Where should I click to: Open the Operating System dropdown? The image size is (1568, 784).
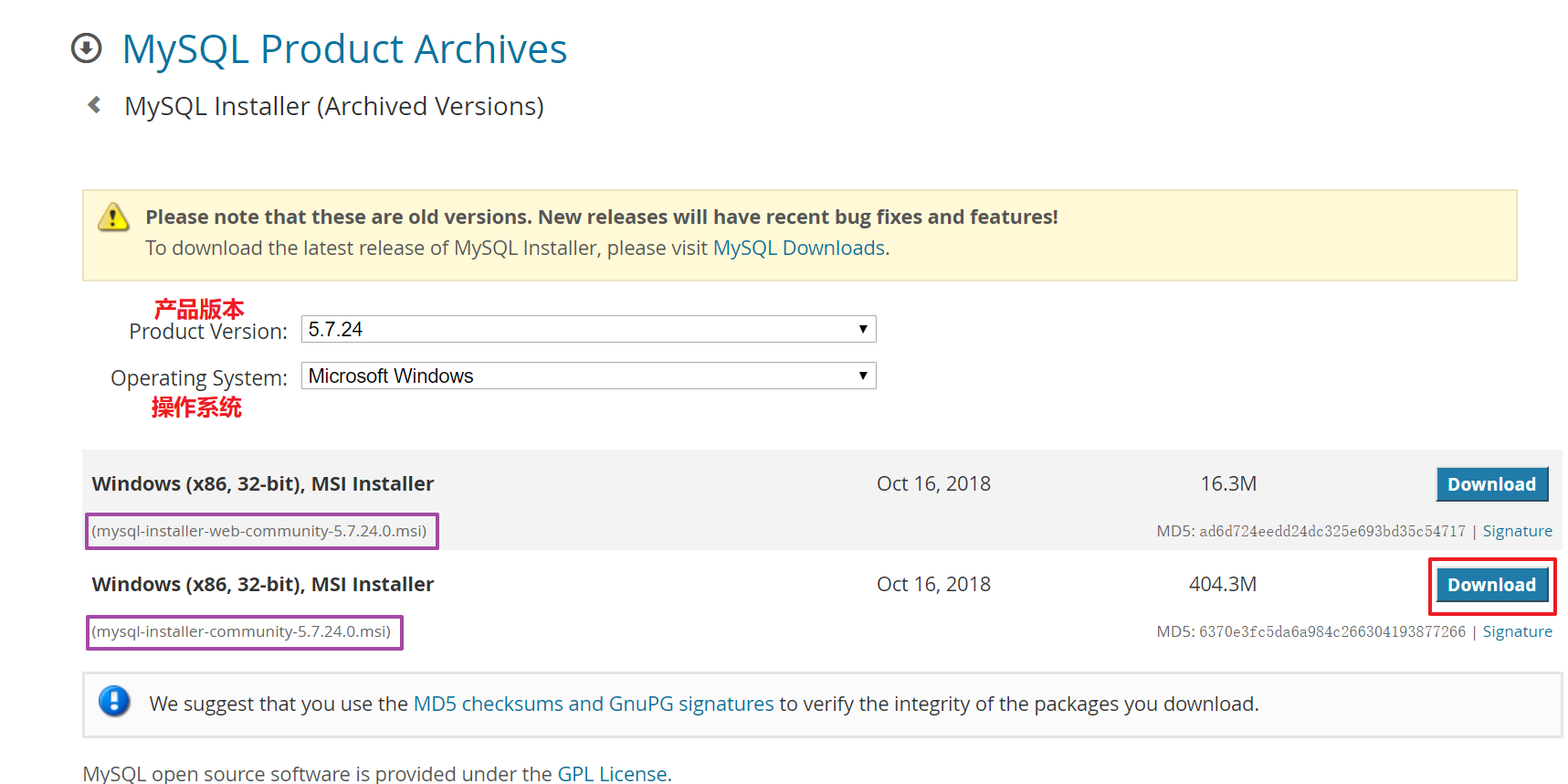pyautogui.click(x=588, y=376)
